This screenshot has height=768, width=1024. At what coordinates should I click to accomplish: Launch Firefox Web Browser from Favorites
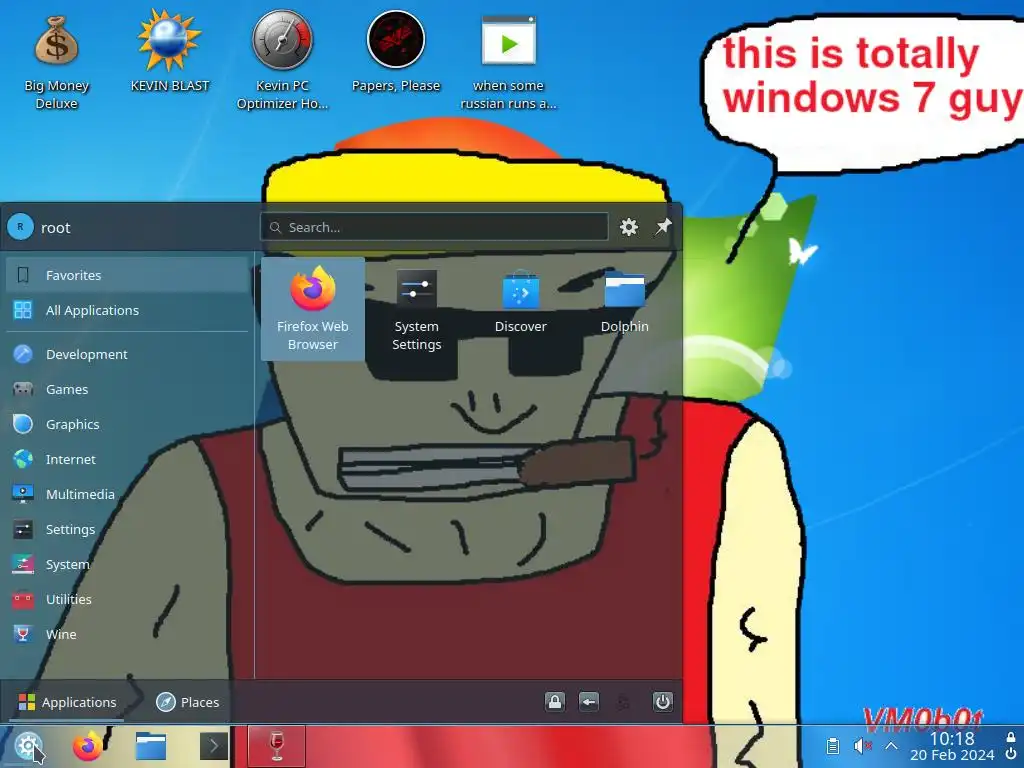pos(313,309)
